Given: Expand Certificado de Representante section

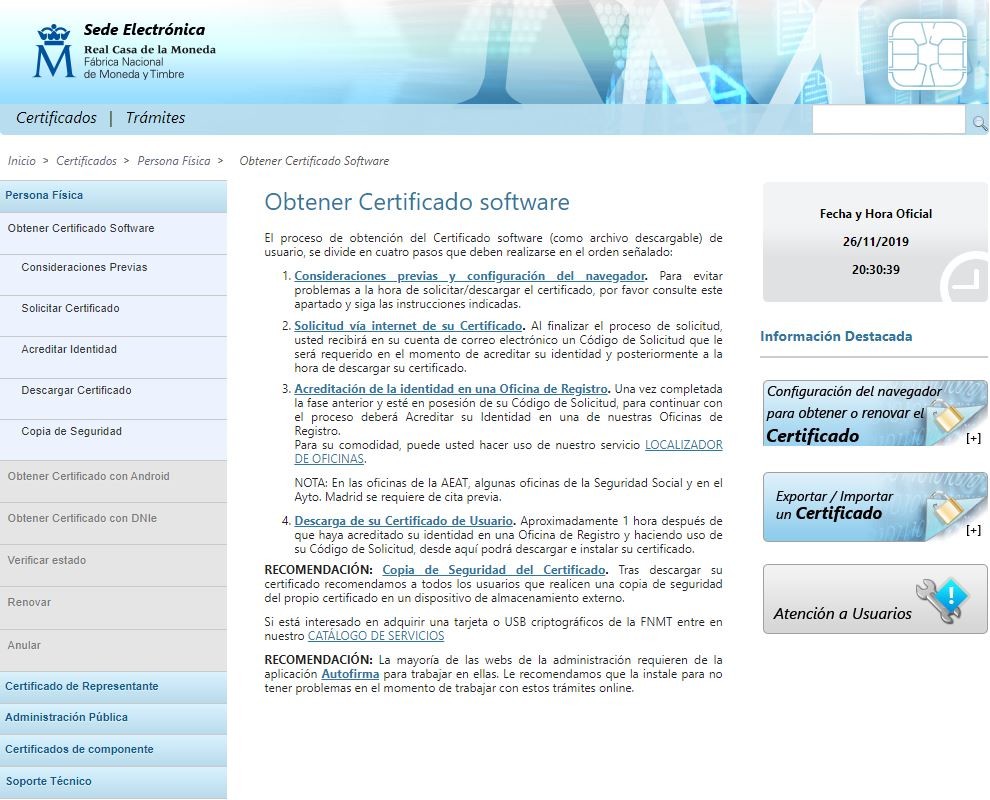Looking at the screenshot, I should [x=82, y=686].
